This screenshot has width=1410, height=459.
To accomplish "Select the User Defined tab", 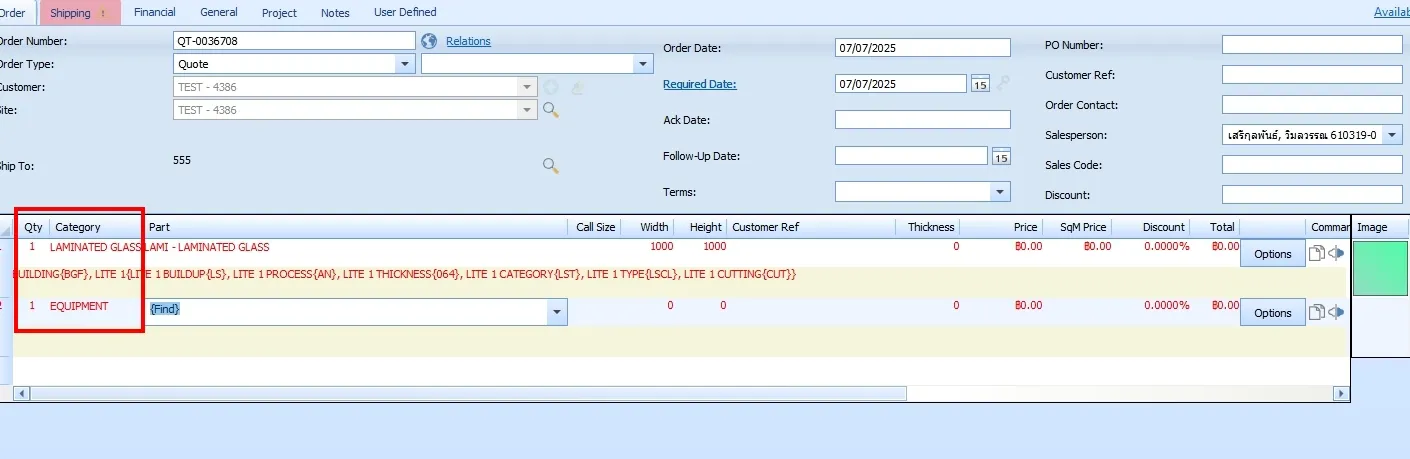I will click(x=405, y=12).
